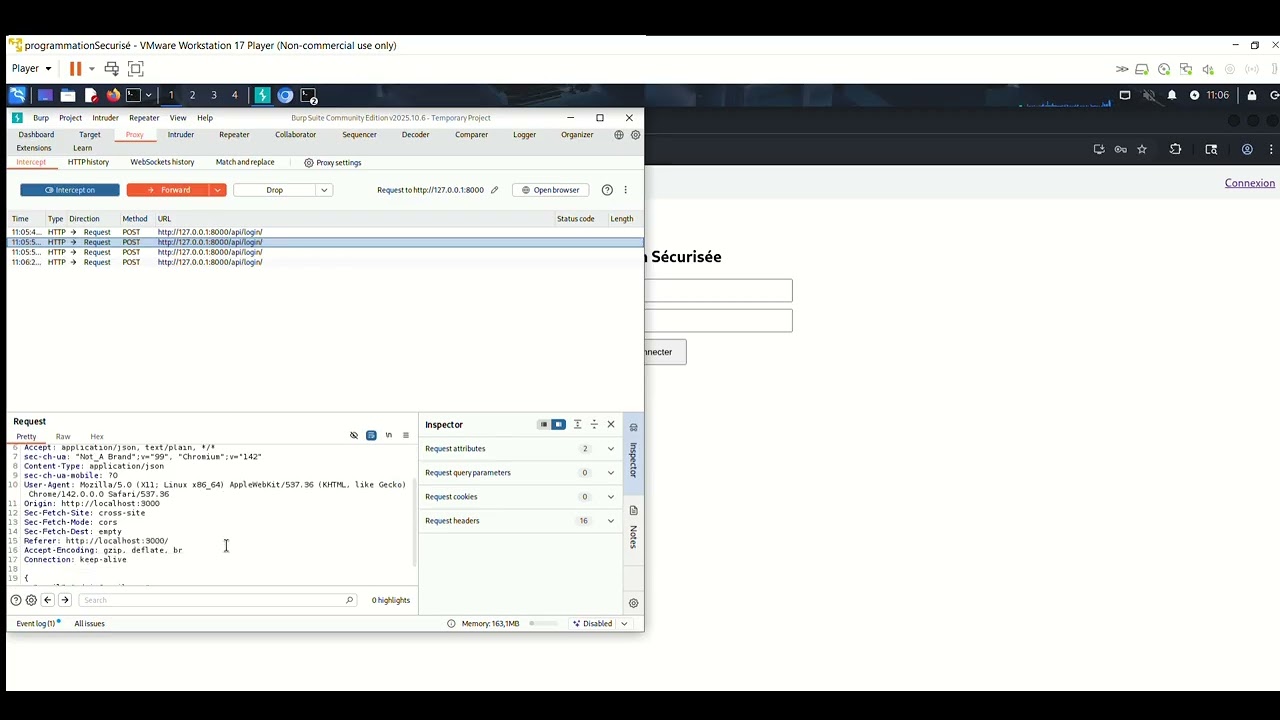Hide non-printable characters with the crossed-eye icon
Viewport: 1280px width, 720px height.
click(354, 436)
